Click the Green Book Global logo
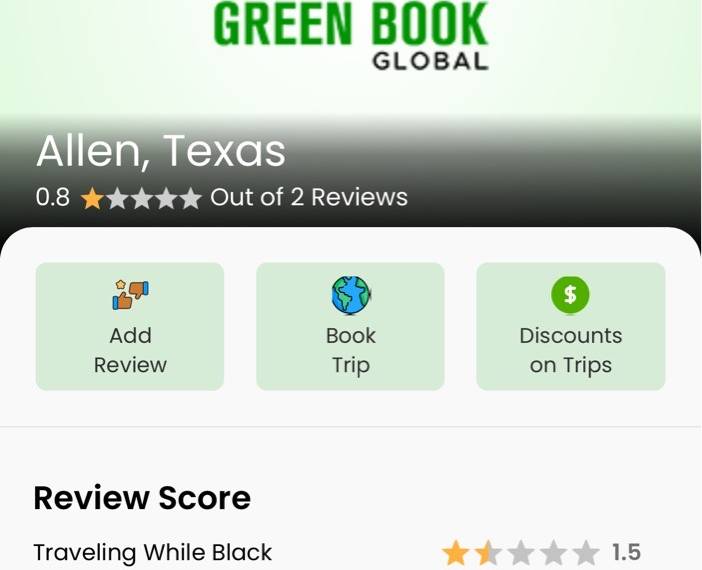Image resolution: width=702 pixels, height=570 pixels. pos(351,36)
